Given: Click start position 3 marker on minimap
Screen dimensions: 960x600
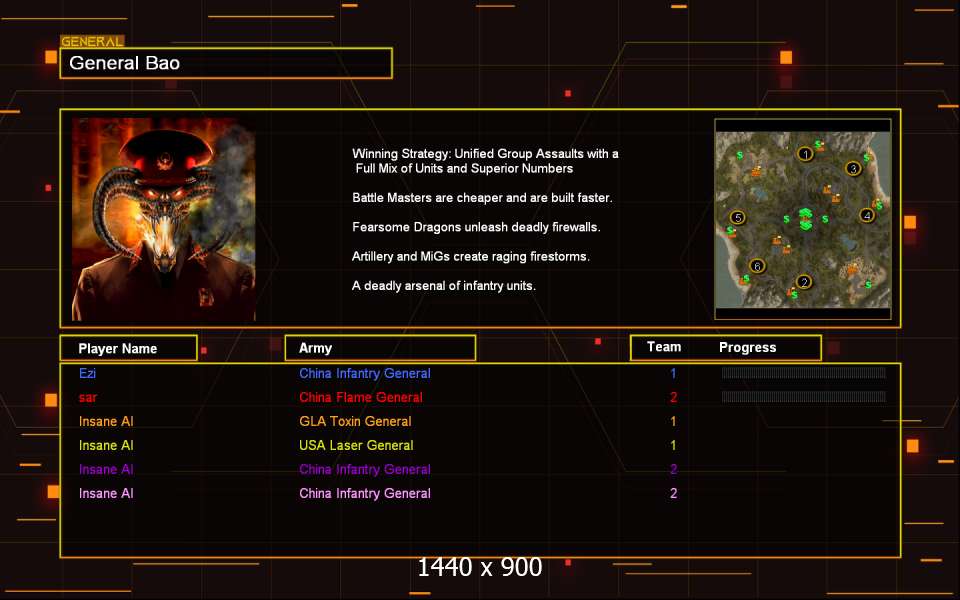Looking at the screenshot, I should (x=853, y=168).
